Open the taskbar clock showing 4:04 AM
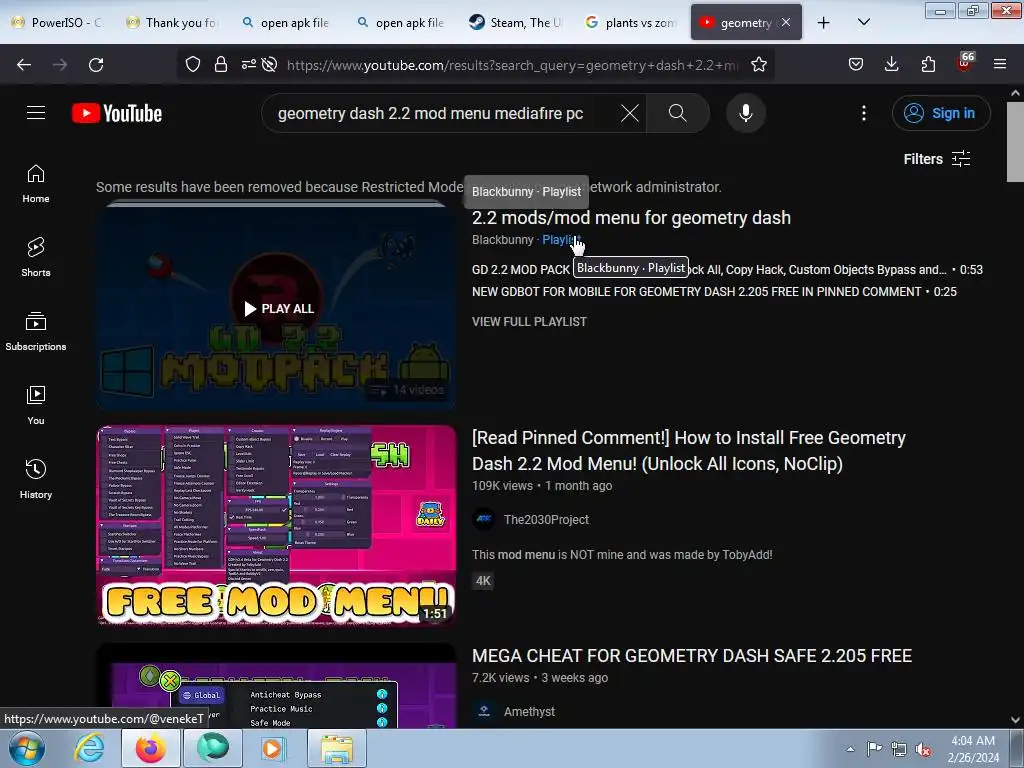The image size is (1024, 768). pos(973,749)
